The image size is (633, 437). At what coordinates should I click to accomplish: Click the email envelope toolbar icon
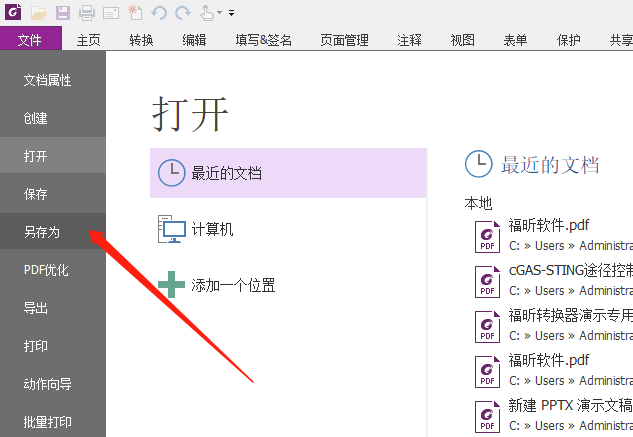pos(111,13)
